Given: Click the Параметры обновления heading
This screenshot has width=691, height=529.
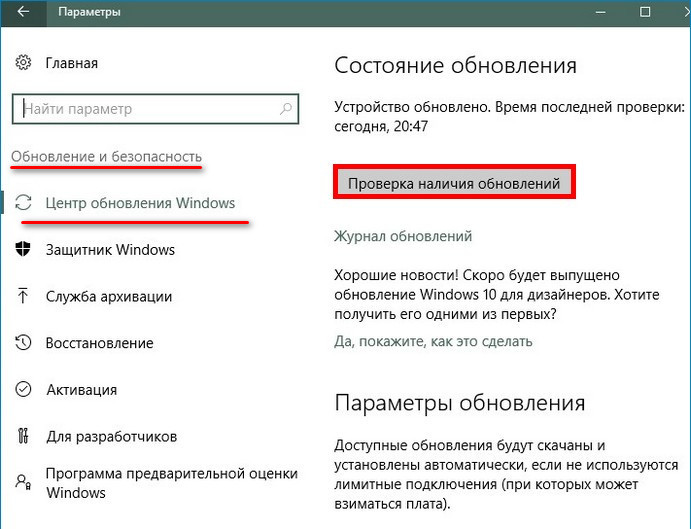Looking at the screenshot, I should coord(460,403).
